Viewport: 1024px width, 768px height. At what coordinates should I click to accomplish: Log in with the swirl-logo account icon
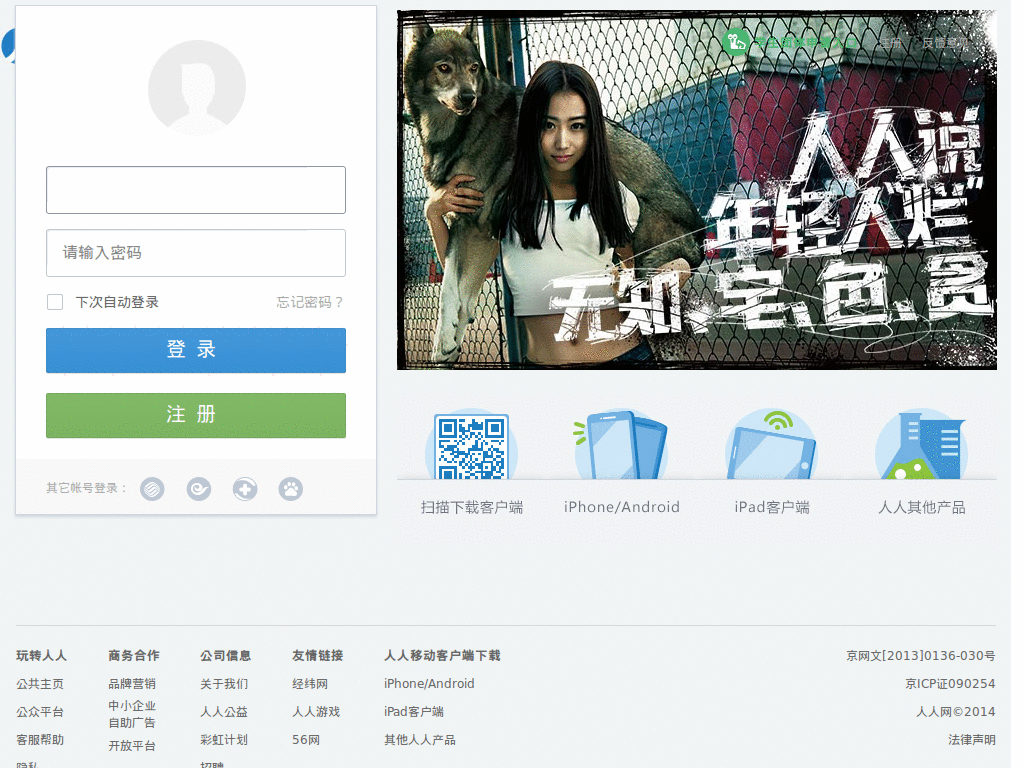pos(199,489)
